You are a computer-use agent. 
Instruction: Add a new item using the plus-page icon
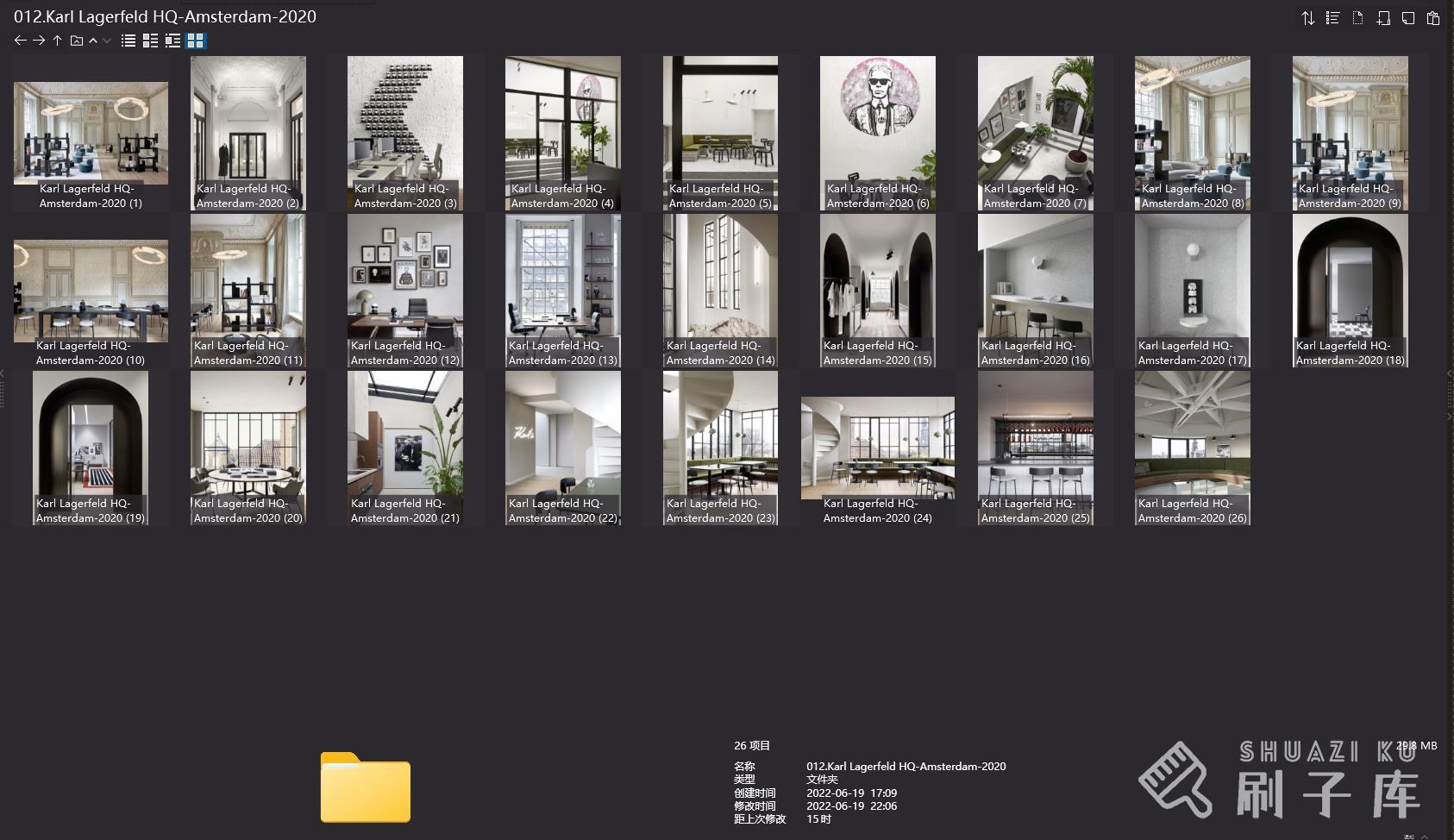1382,17
